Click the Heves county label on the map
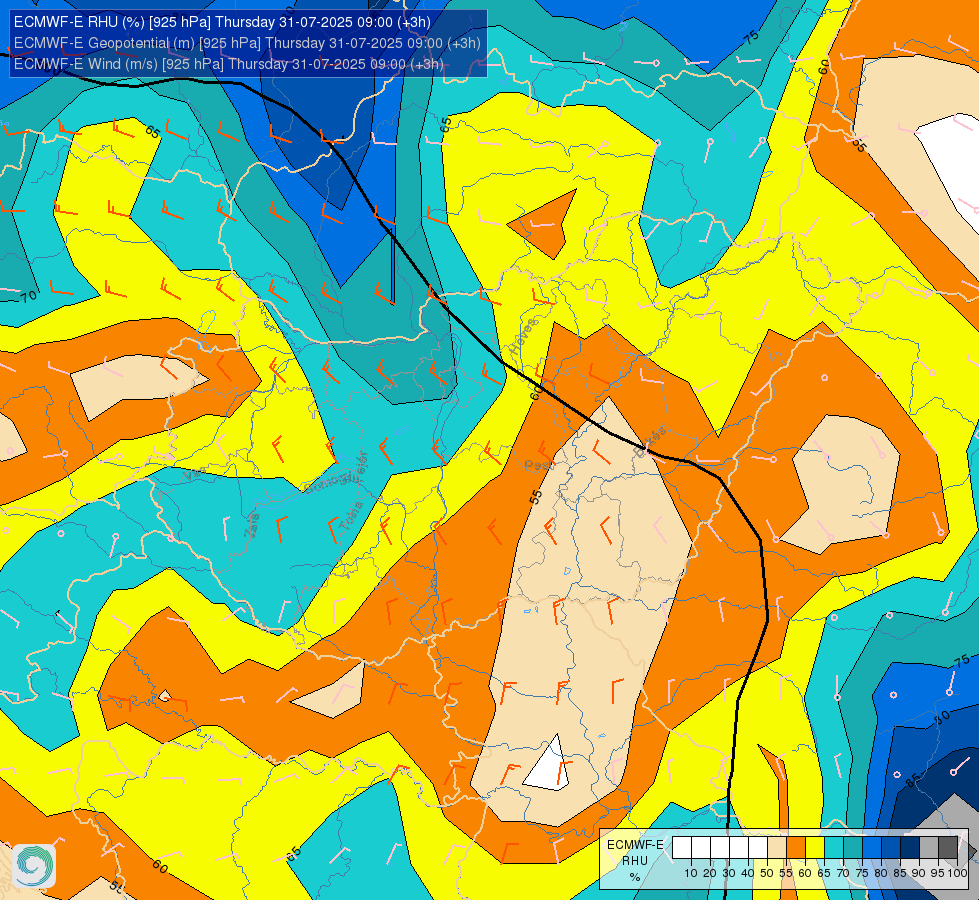979x900 pixels. point(523,337)
